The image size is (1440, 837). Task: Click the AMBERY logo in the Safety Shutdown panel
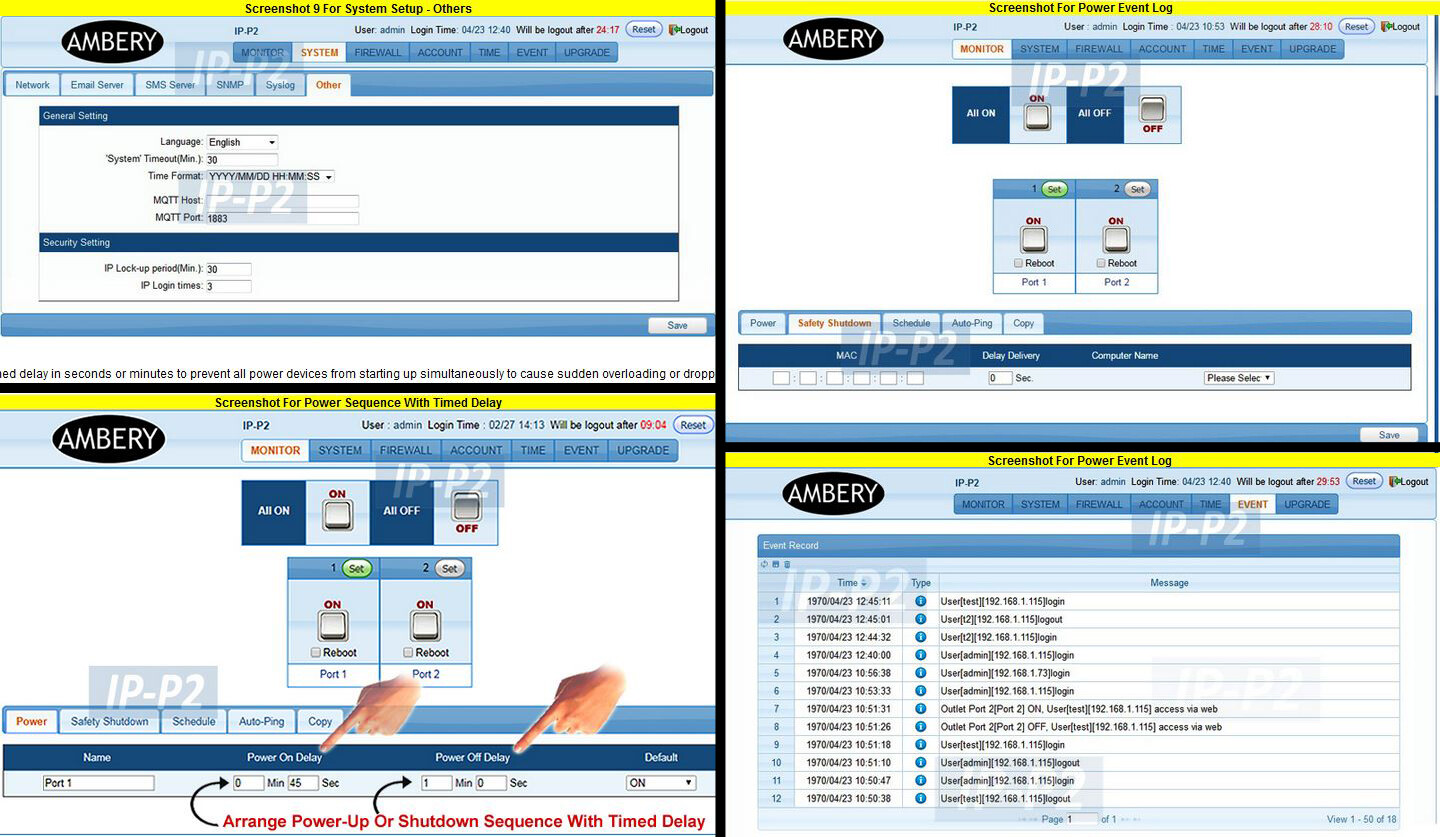tap(832, 39)
